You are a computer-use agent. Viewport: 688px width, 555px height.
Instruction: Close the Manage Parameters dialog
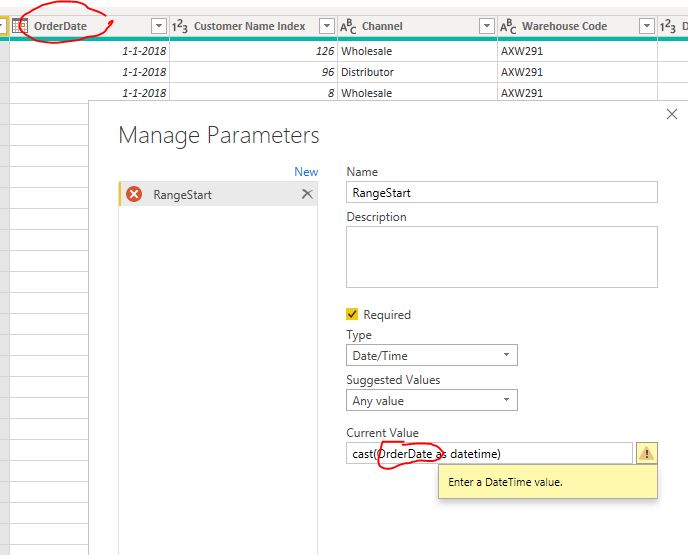[x=672, y=115]
